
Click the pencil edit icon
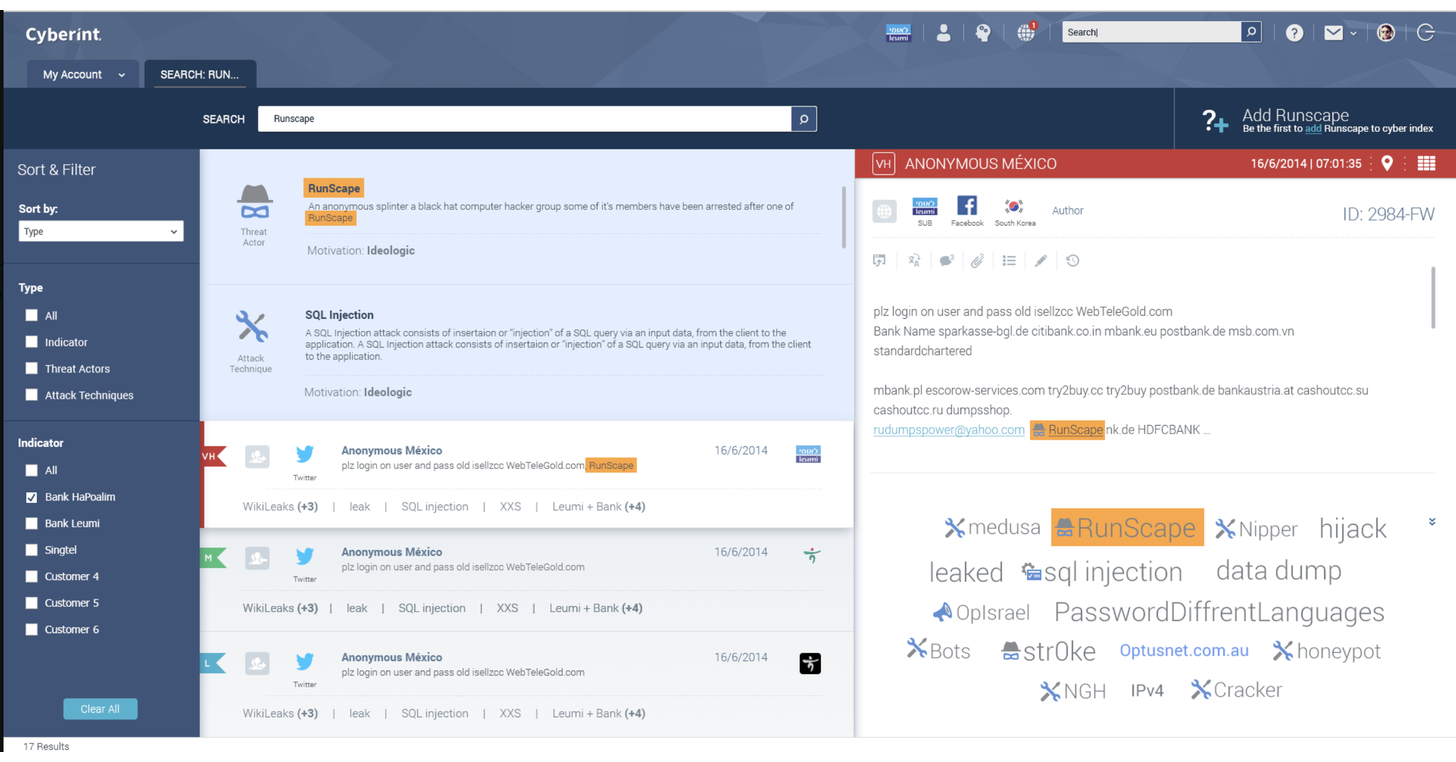[x=1041, y=261]
